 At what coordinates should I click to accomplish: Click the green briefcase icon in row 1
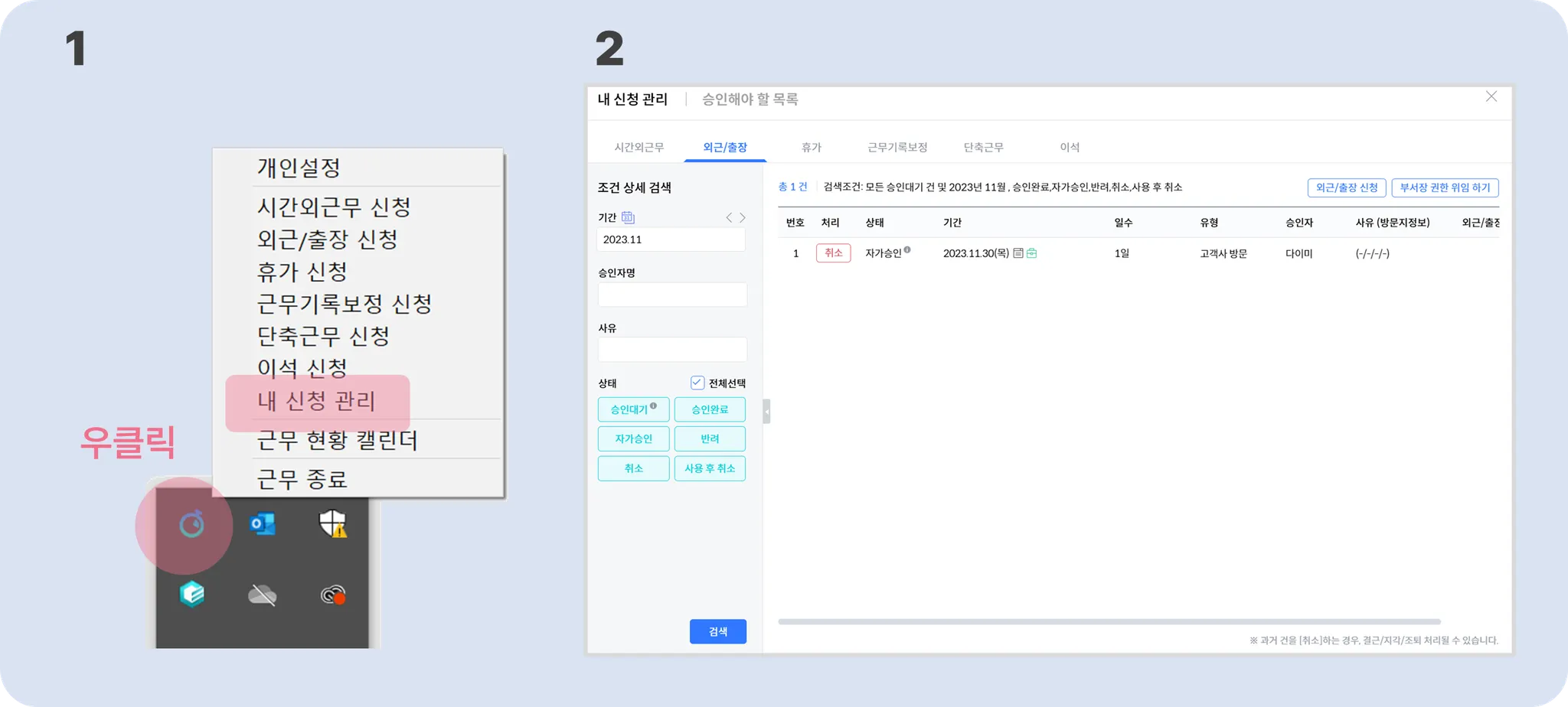(1032, 253)
